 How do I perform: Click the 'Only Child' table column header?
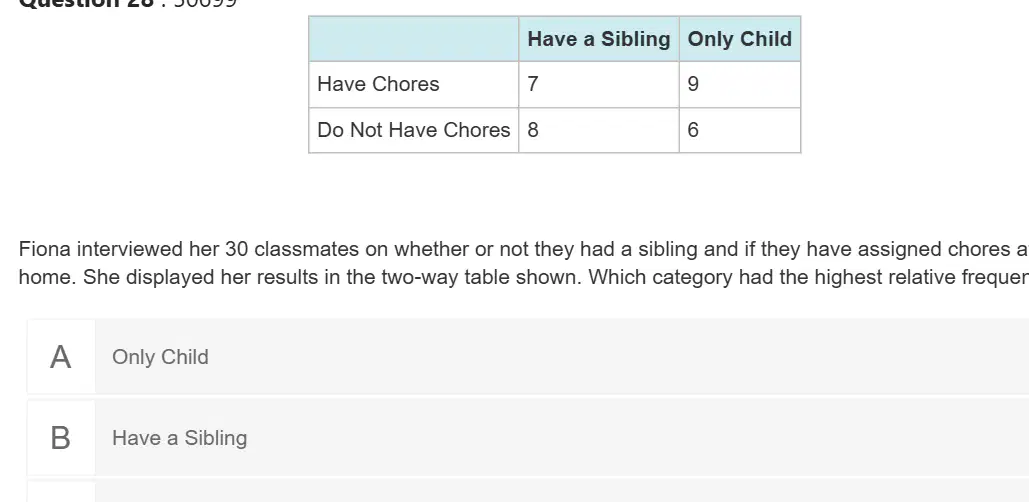[x=740, y=39]
